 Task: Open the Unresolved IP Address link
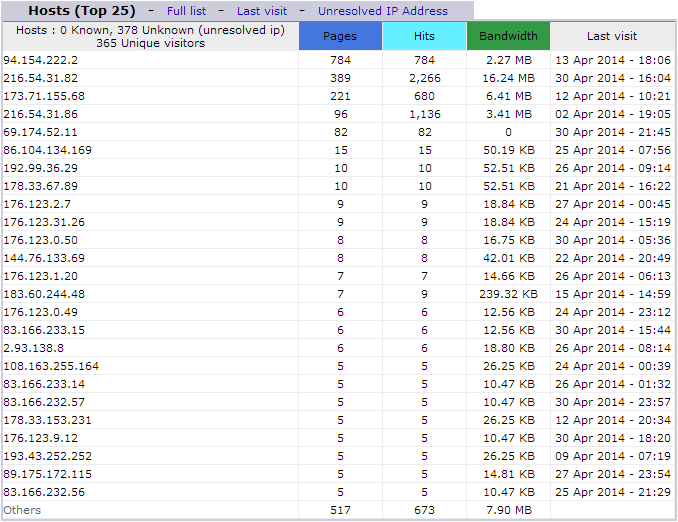coord(383,11)
